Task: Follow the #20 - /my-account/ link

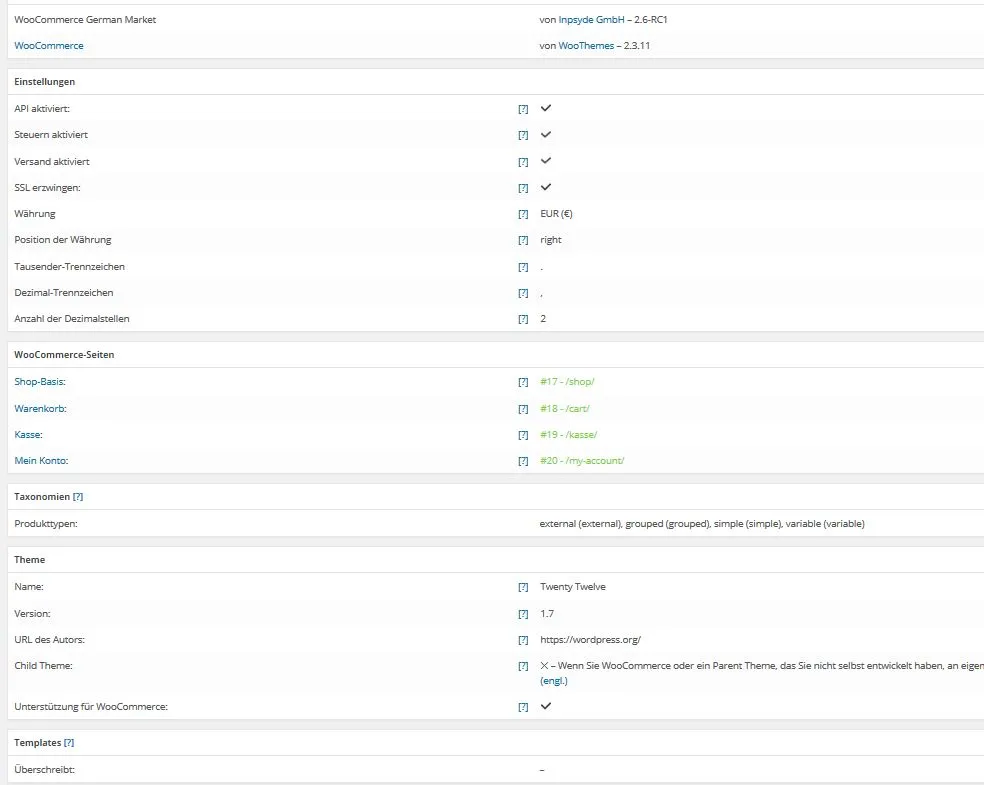Action: point(582,461)
